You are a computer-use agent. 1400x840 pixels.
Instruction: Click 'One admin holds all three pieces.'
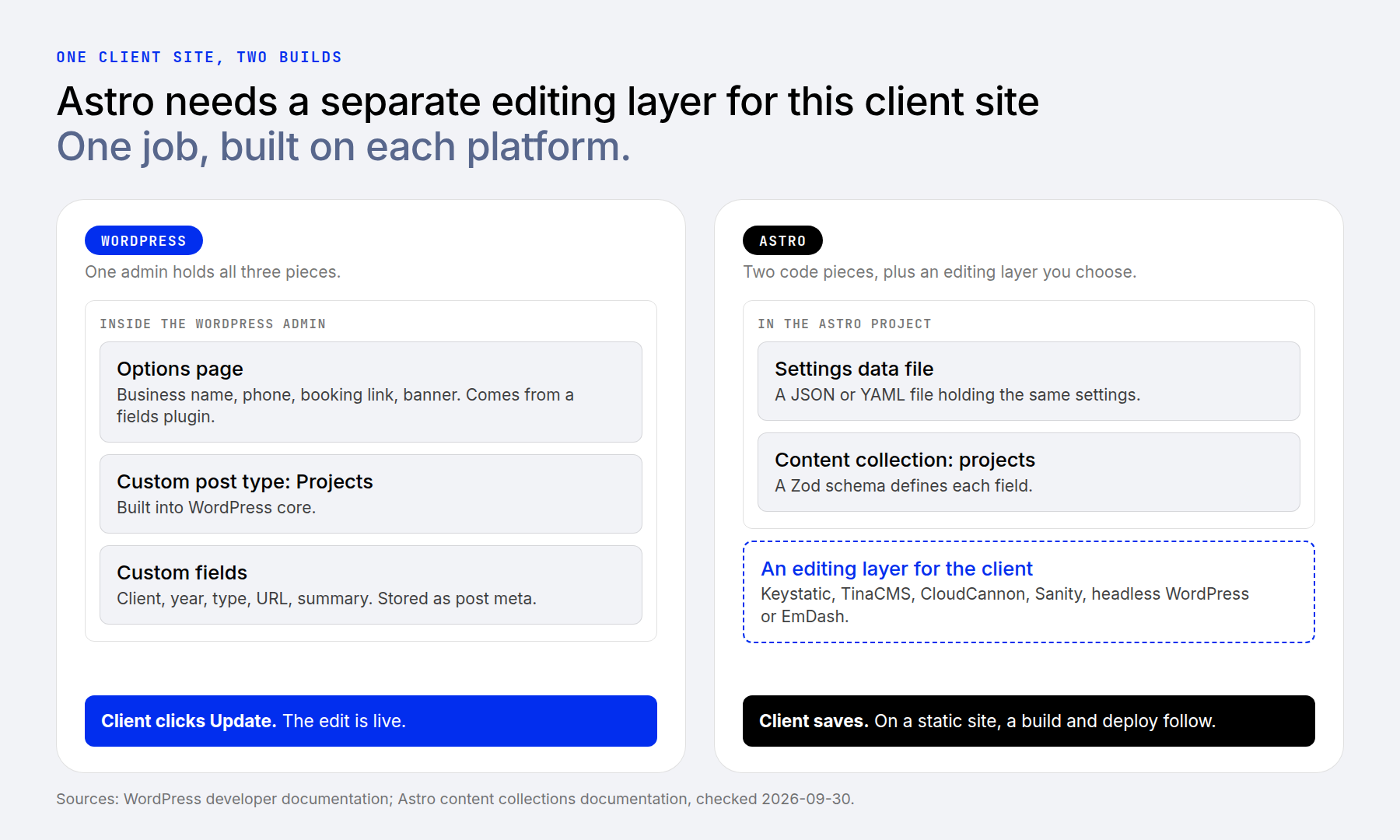pos(213,272)
